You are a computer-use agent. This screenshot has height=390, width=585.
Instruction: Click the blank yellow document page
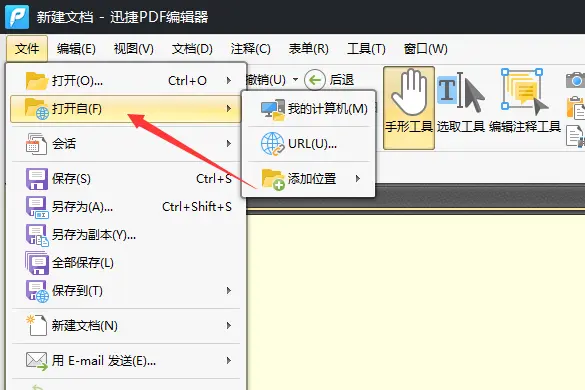pyautogui.click(x=416, y=302)
